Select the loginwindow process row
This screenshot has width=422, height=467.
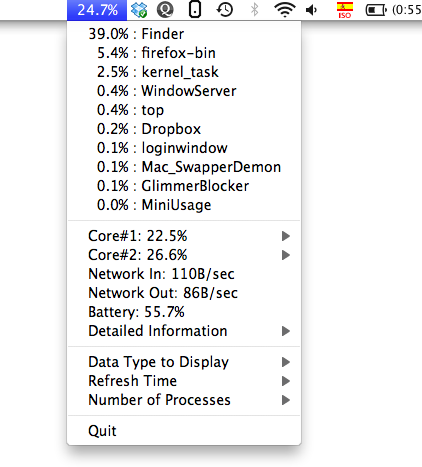pyautogui.click(x=184, y=148)
